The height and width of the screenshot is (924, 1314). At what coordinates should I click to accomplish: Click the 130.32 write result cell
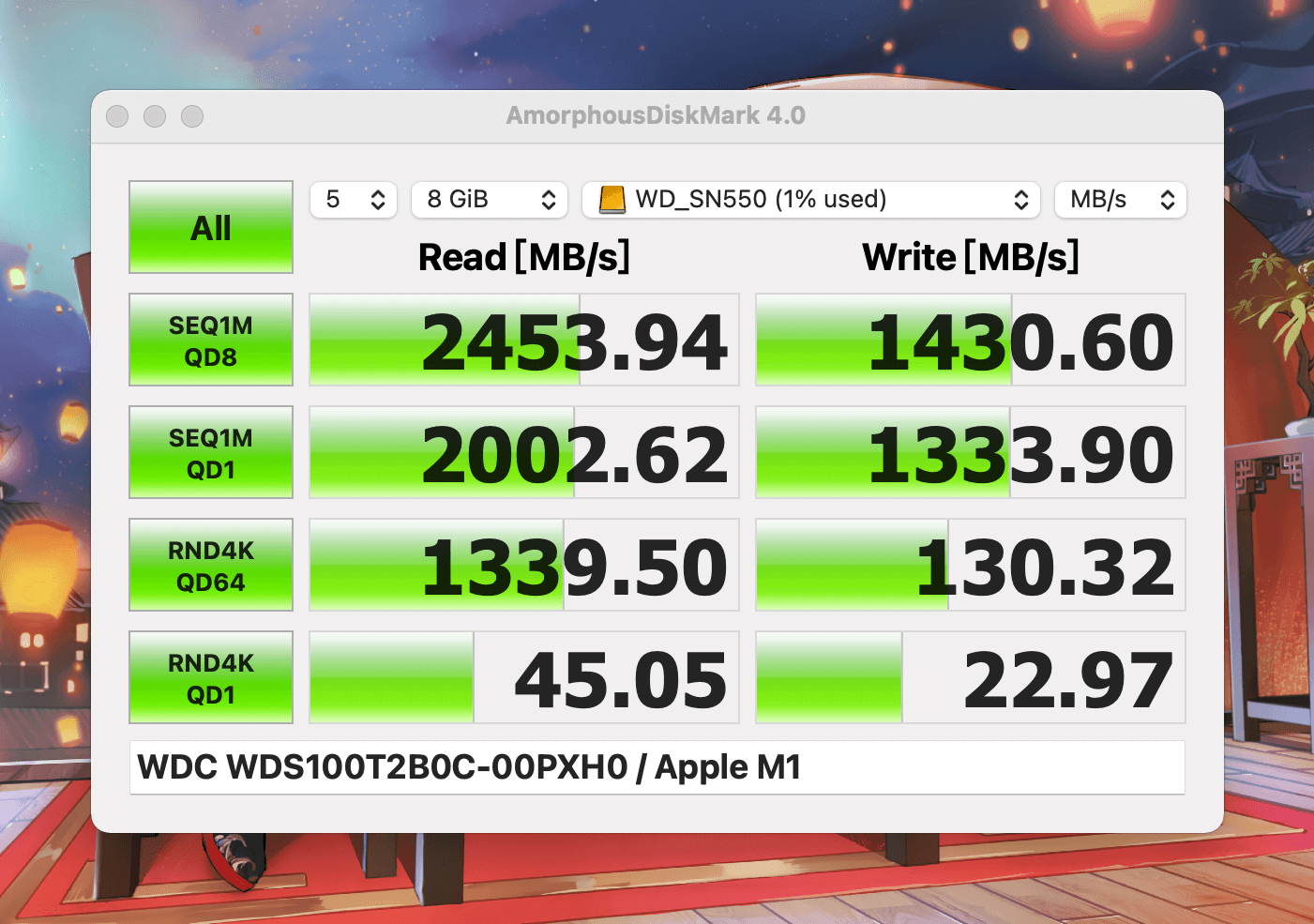point(971,565)
